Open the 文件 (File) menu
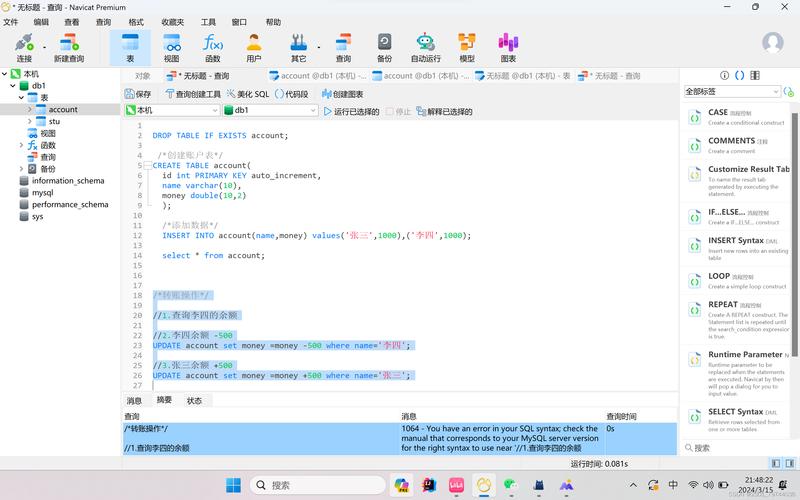This screenshot has height=500, width=800. pos(11,22)
